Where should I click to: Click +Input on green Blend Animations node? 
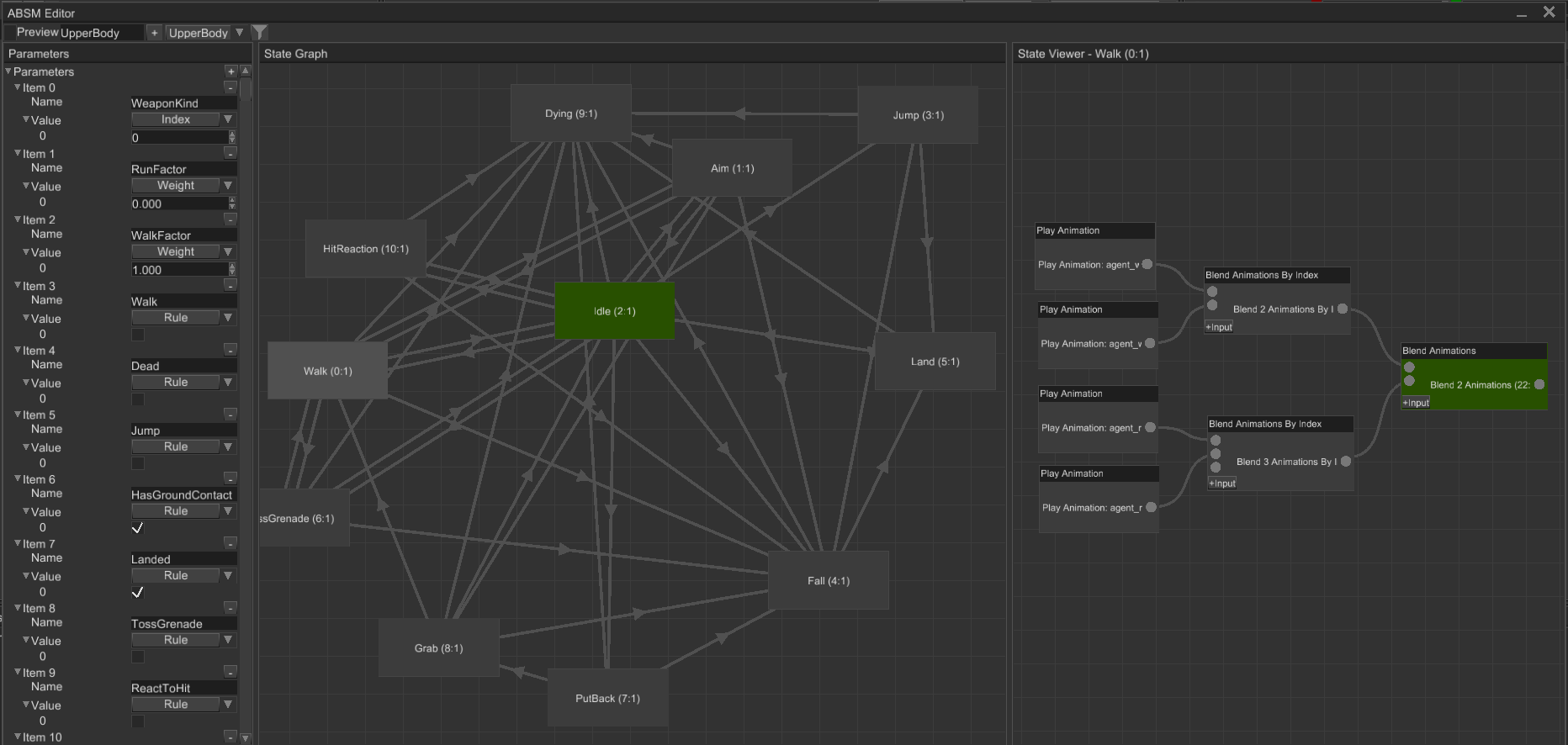(x=1416, y=403)
